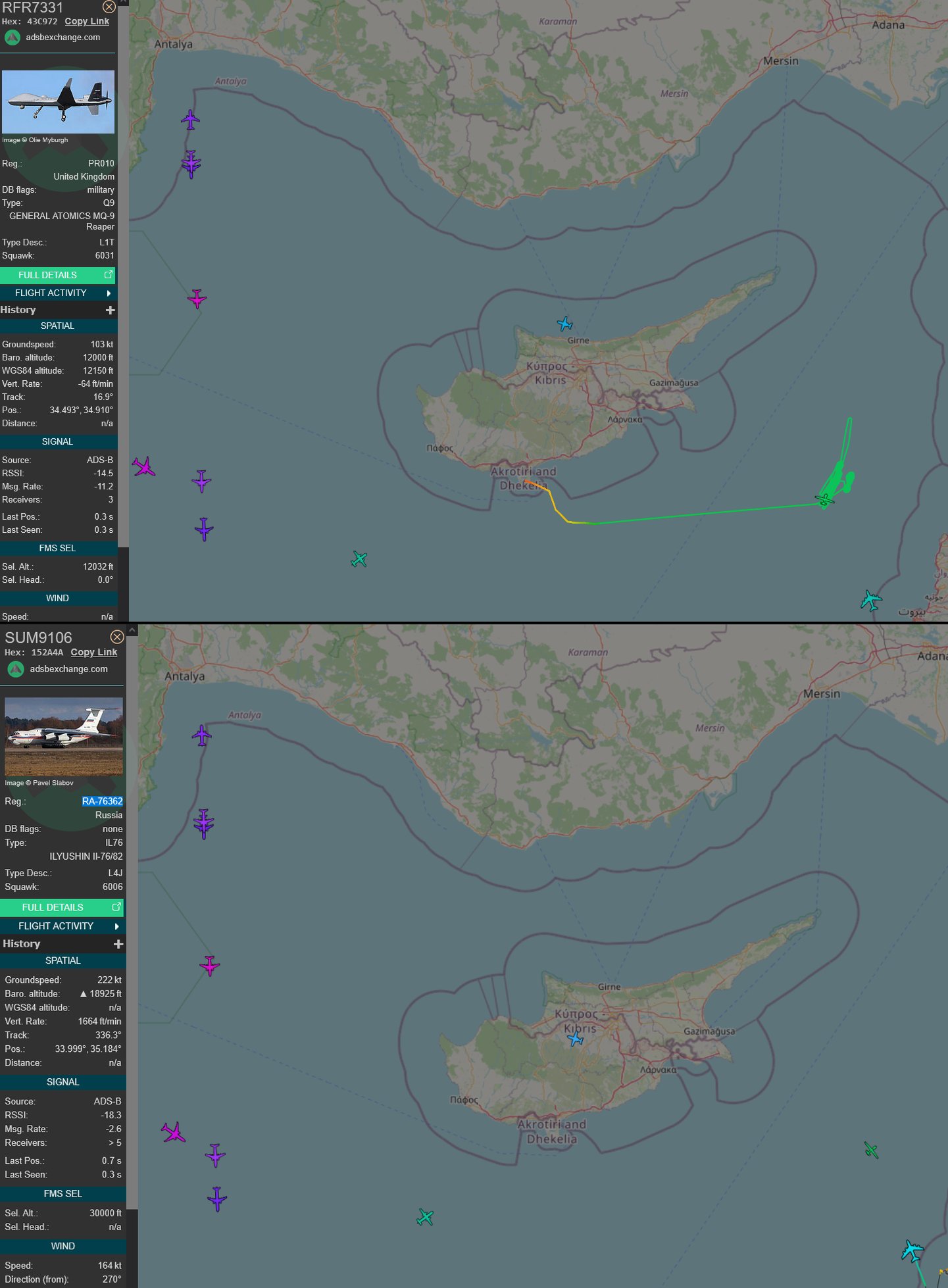Click the Gazimağusa label on the top map
The height and width of the screenshot is (1288, 948).
click(x=674, y=382)
